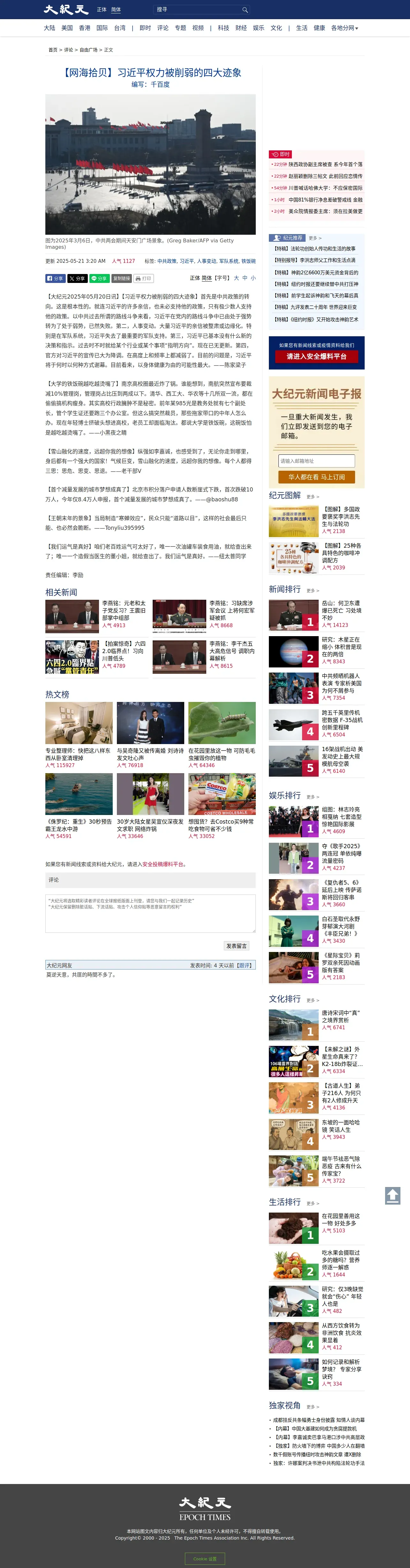
Task: Open rank 1 新闻排行 thumbnail 岳山：何卫东
Action: (x=294, y=615)
